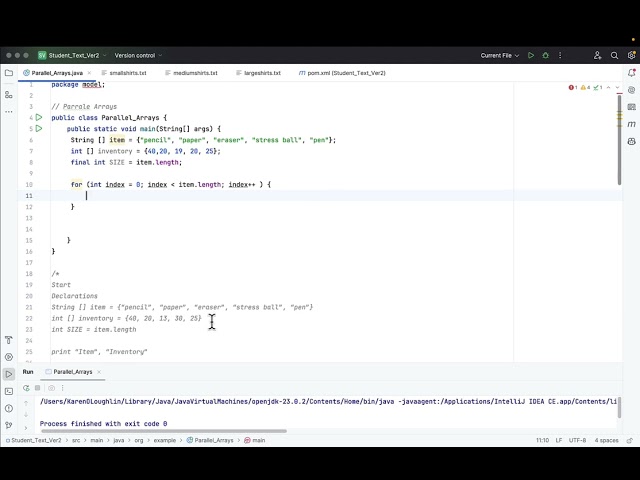
Task: Click the console horizontal scrollbar
Action: click(x=164, y=431)
